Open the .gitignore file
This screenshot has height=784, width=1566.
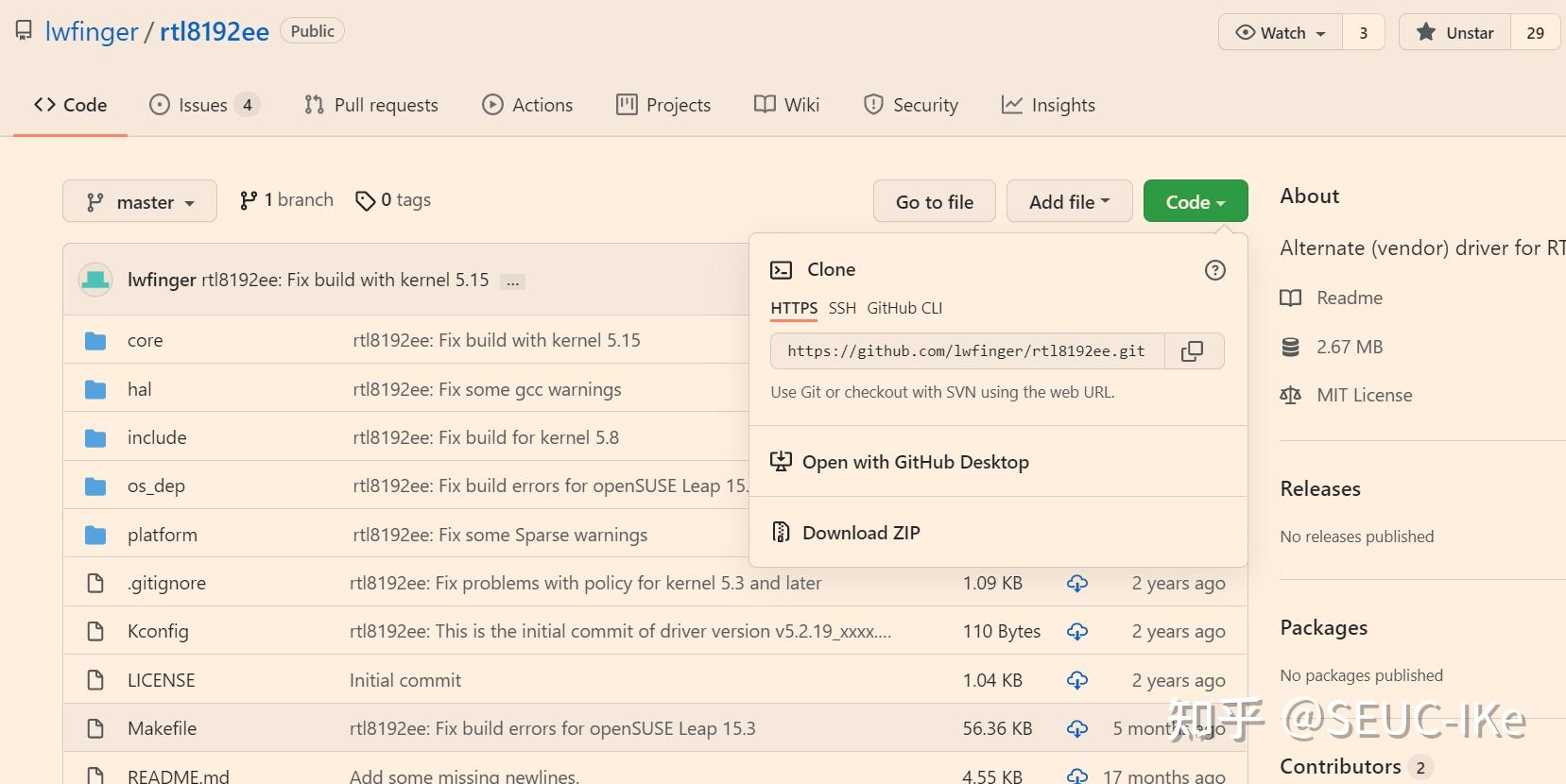point(166,583)
